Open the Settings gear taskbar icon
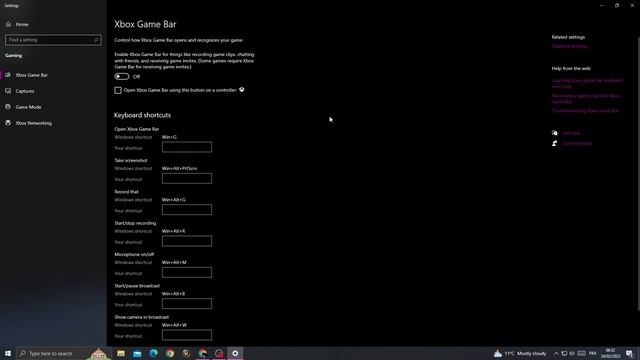 click(235, 353)
